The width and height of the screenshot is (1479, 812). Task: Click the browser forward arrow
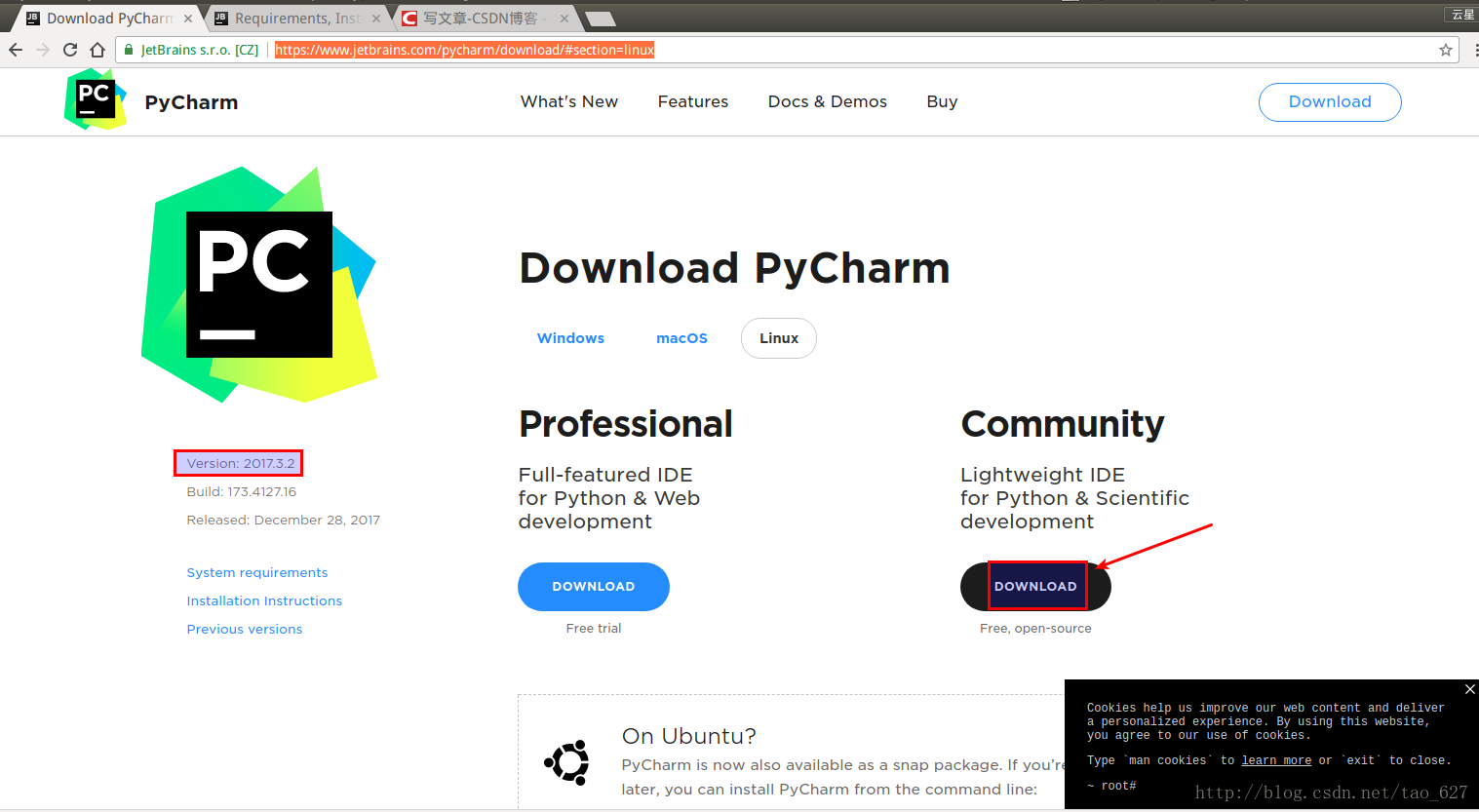(43, 50)
